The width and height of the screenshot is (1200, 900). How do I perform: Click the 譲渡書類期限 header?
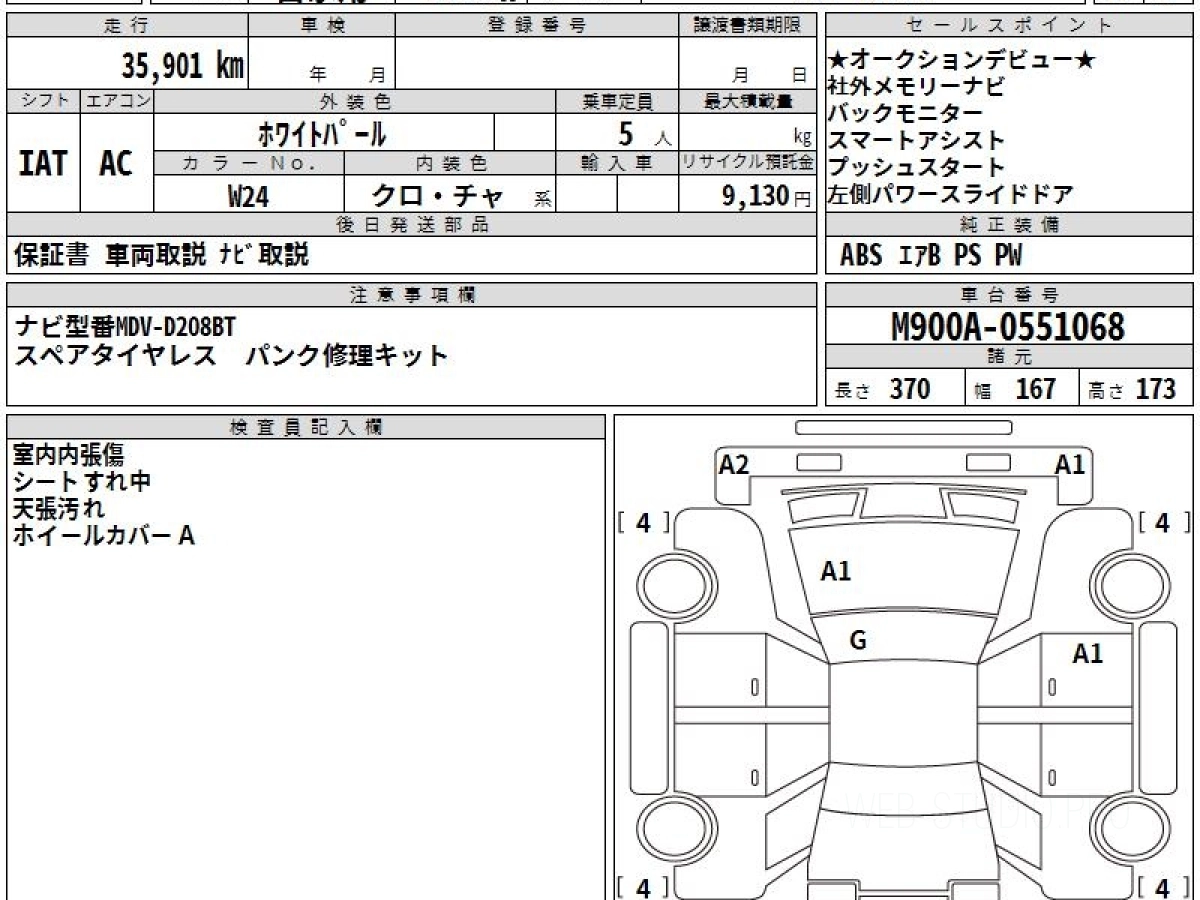pyautogui.click(x=747, y=26)
